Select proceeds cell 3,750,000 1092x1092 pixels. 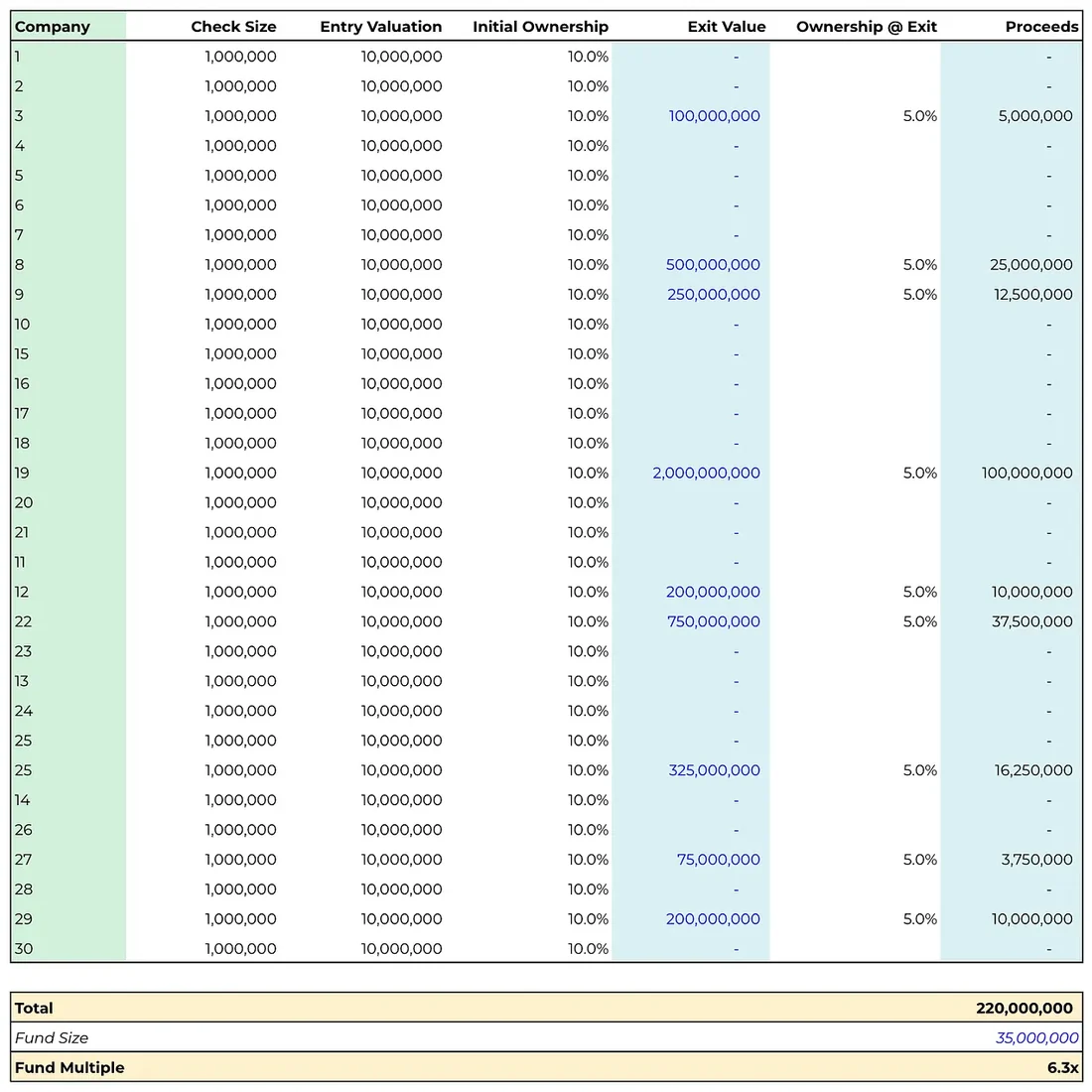click(x=1036, y=860)
